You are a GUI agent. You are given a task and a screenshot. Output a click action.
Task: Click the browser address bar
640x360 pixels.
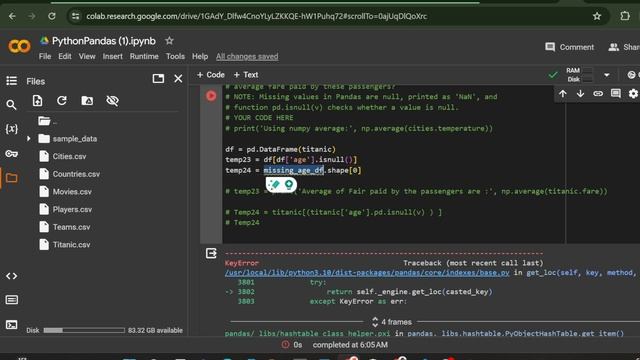pyautogui.click(x=256, y=16)
